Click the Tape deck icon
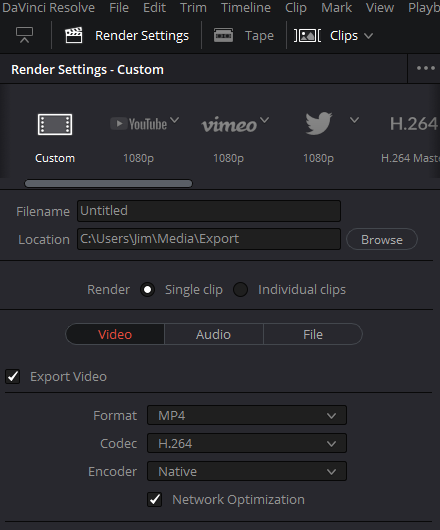Image resolution: width=440 pixels, height=530 pixels. 223,35
